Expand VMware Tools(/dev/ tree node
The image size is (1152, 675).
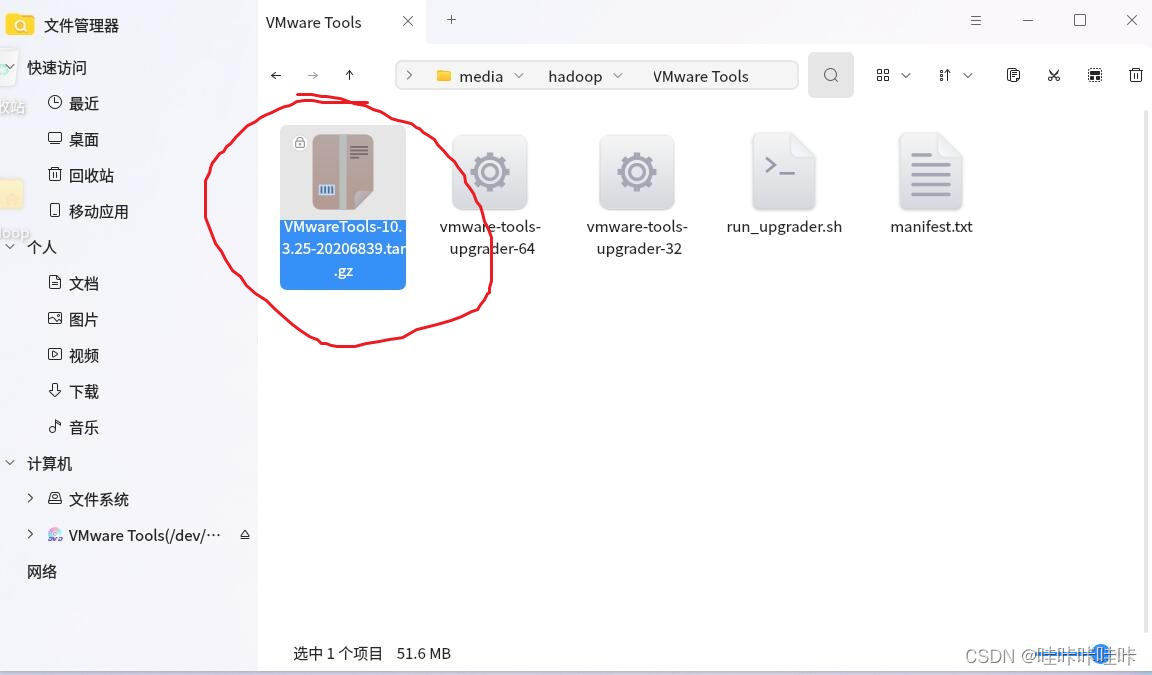coord(30,534)
